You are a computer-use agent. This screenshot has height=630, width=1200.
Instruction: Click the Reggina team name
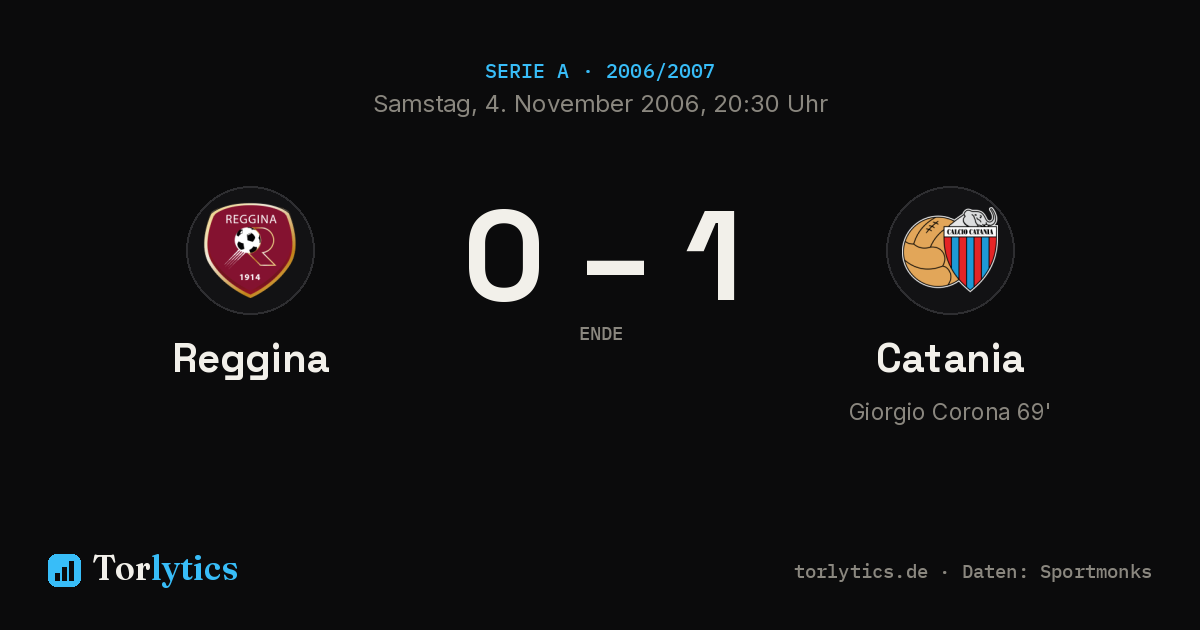[251, 359]
